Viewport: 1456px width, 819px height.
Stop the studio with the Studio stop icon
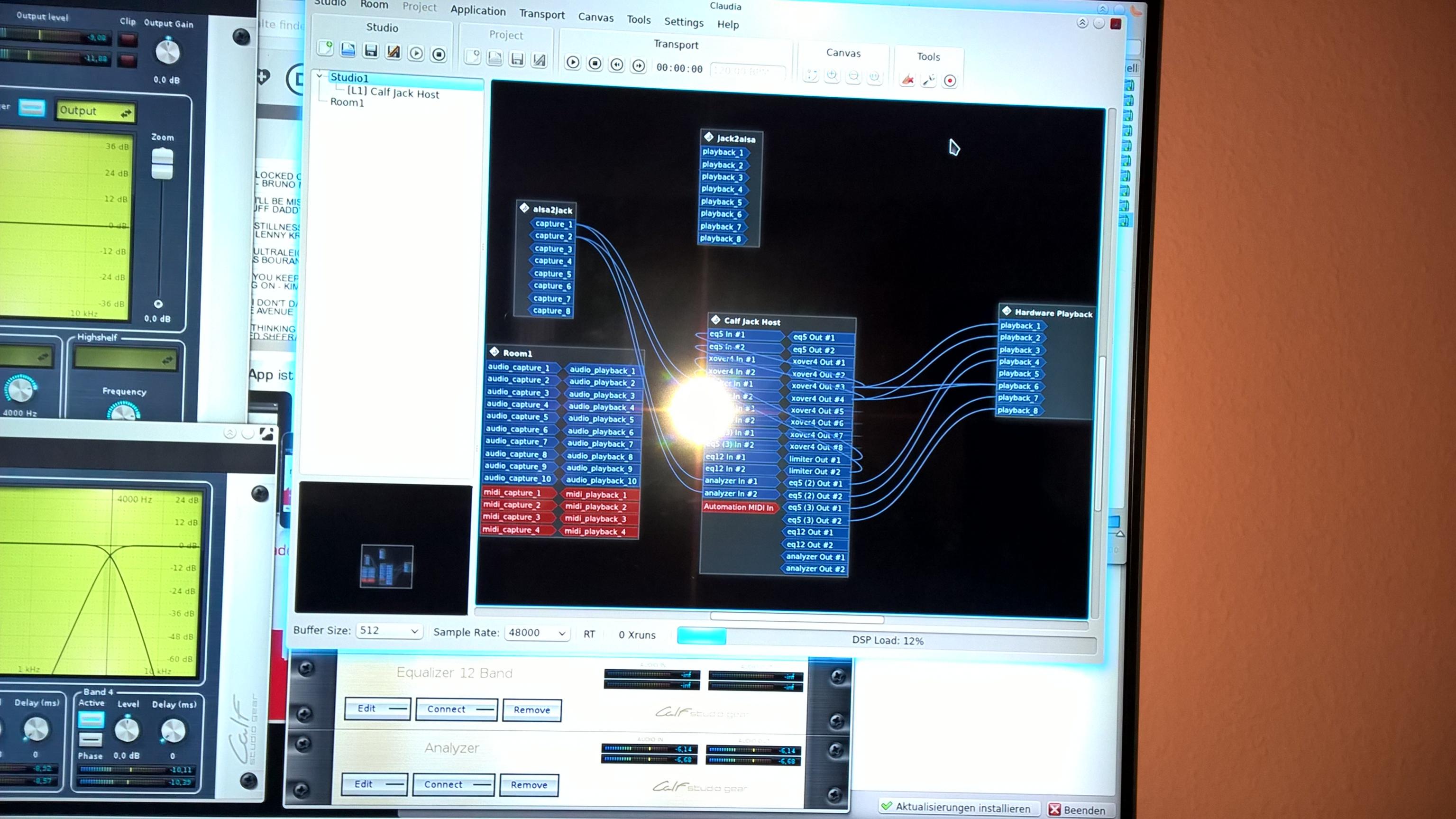coord(439,54)
